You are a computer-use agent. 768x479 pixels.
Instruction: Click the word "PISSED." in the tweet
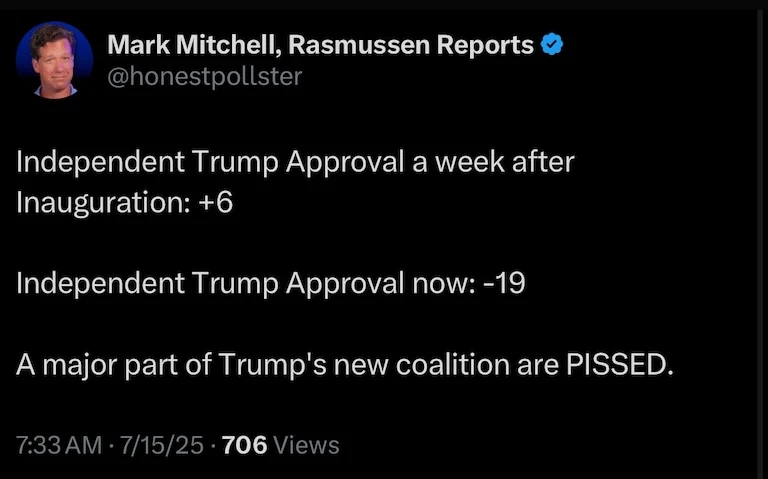click(621, 365)
